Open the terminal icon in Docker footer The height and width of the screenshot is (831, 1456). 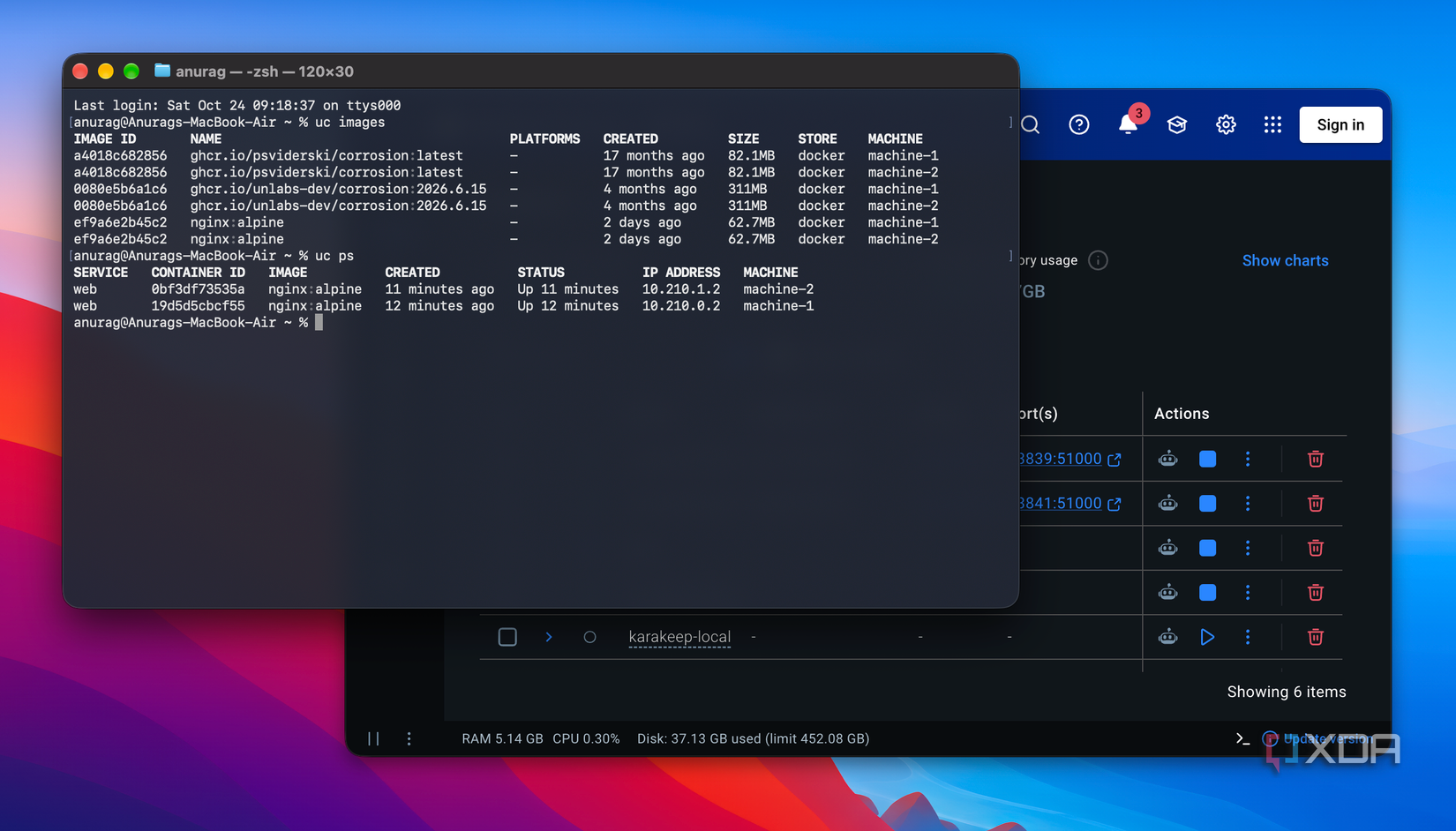[1242, 738]
